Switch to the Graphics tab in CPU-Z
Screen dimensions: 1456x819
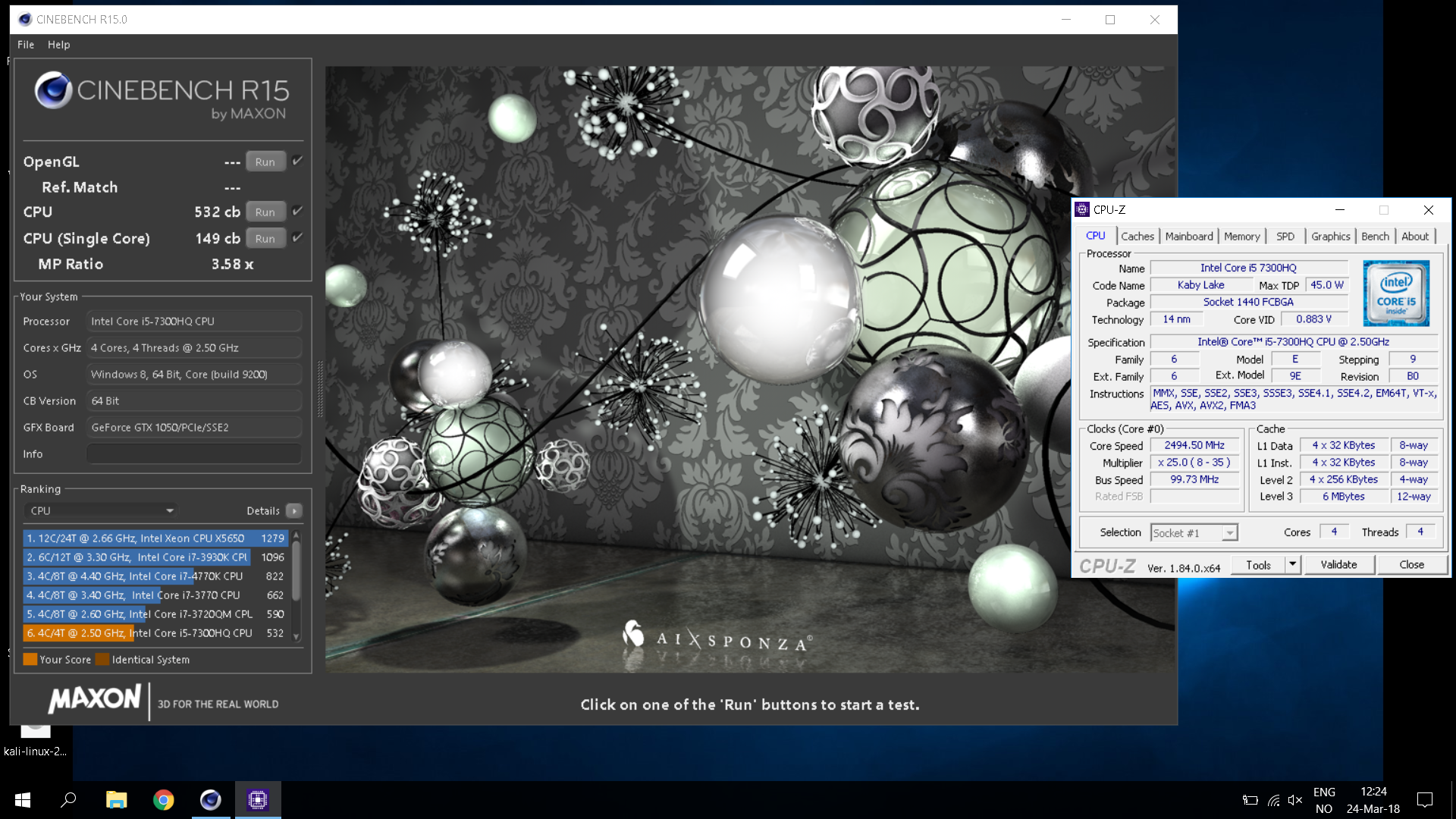pos(1331,237)
